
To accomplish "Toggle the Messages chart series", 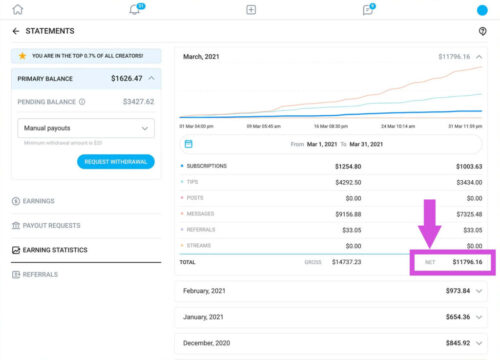I will pos(197,214).
